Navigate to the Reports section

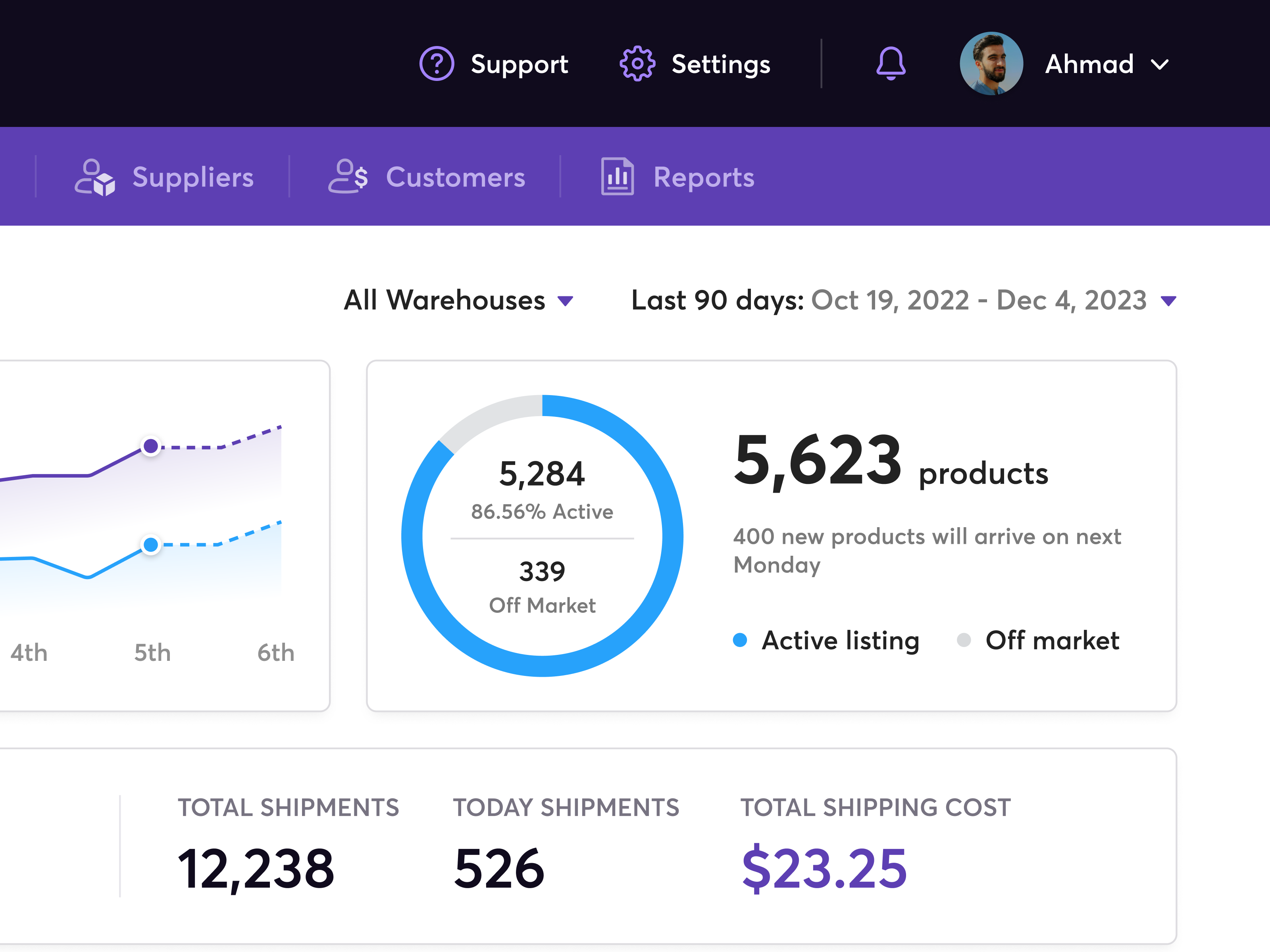pos(704,177)
